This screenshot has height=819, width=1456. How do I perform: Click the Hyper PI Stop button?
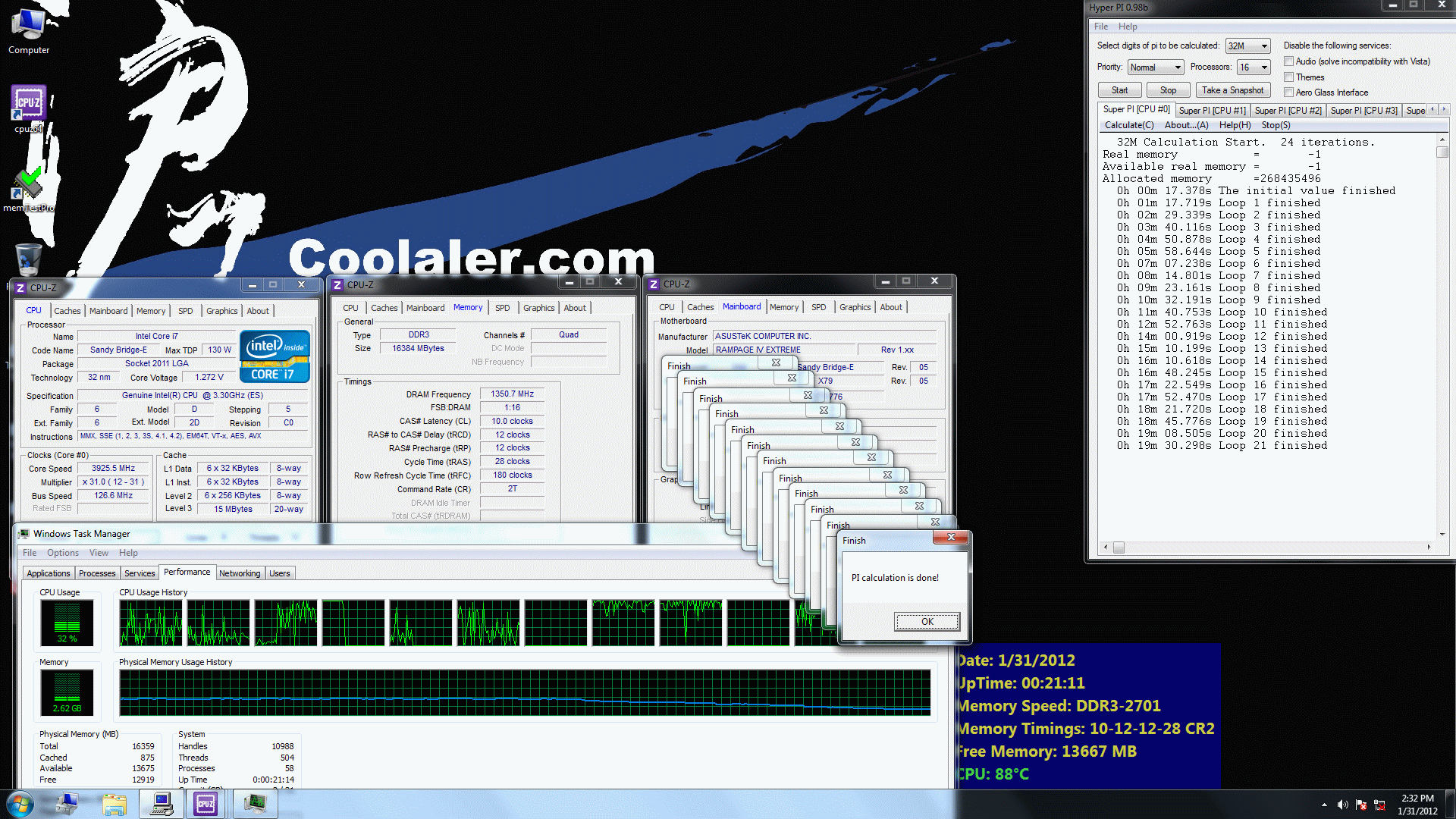pos(1168,90)
